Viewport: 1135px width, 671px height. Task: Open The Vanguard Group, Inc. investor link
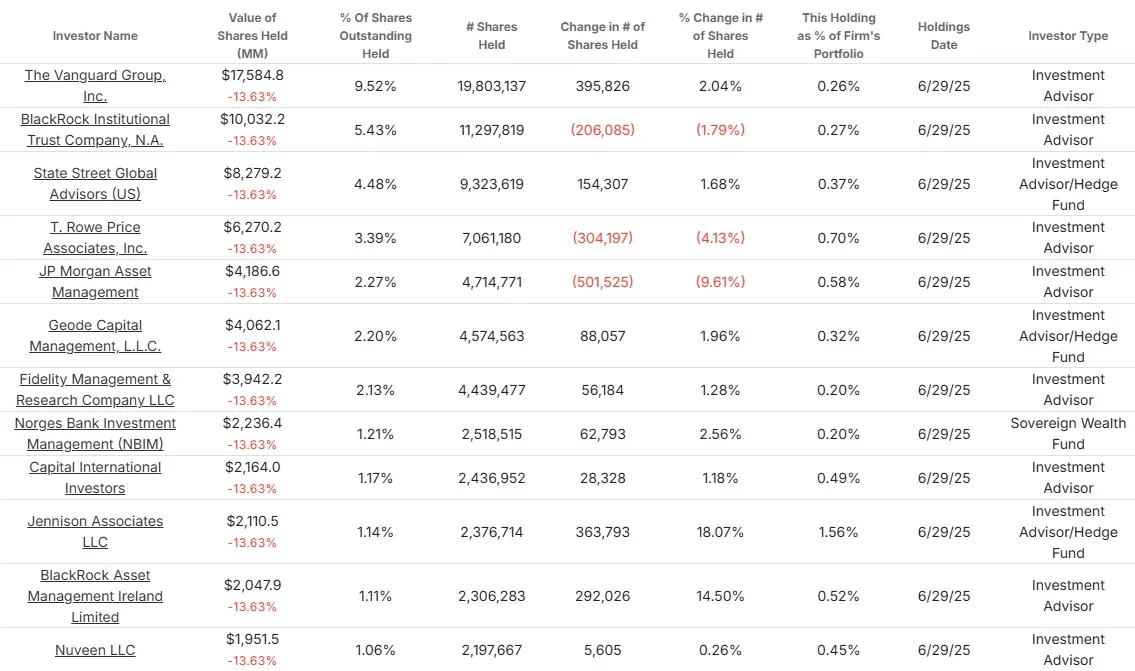95,85
